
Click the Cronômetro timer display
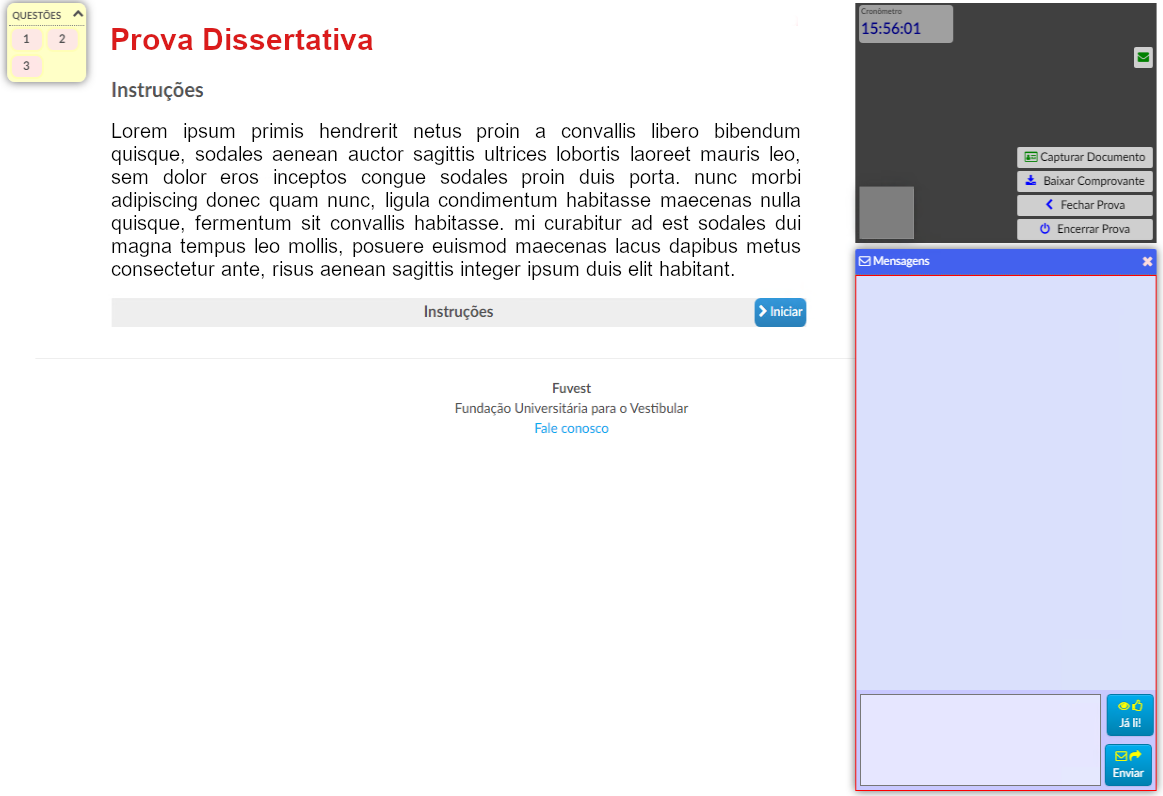coord(905,24)
